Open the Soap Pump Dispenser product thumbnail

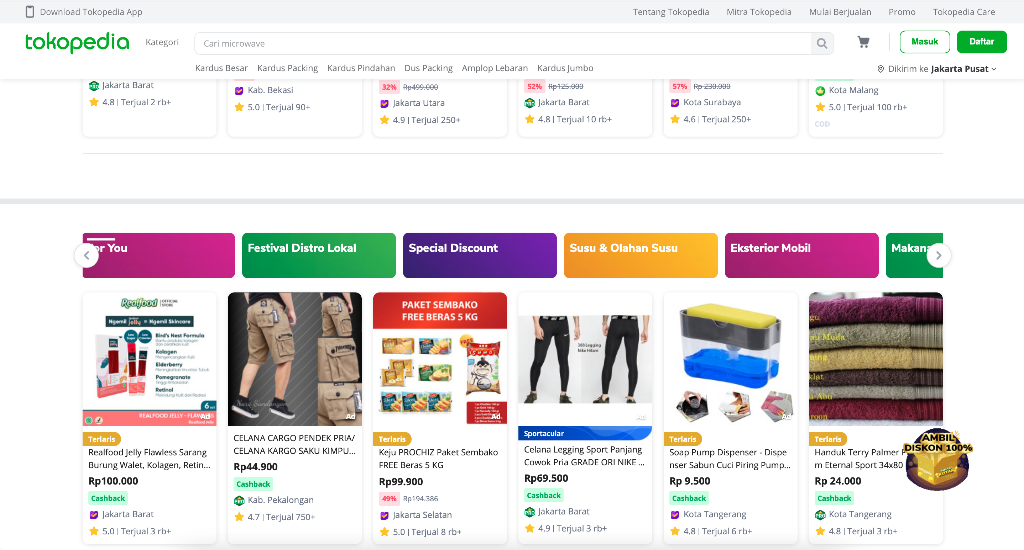[x=730, y=359]
